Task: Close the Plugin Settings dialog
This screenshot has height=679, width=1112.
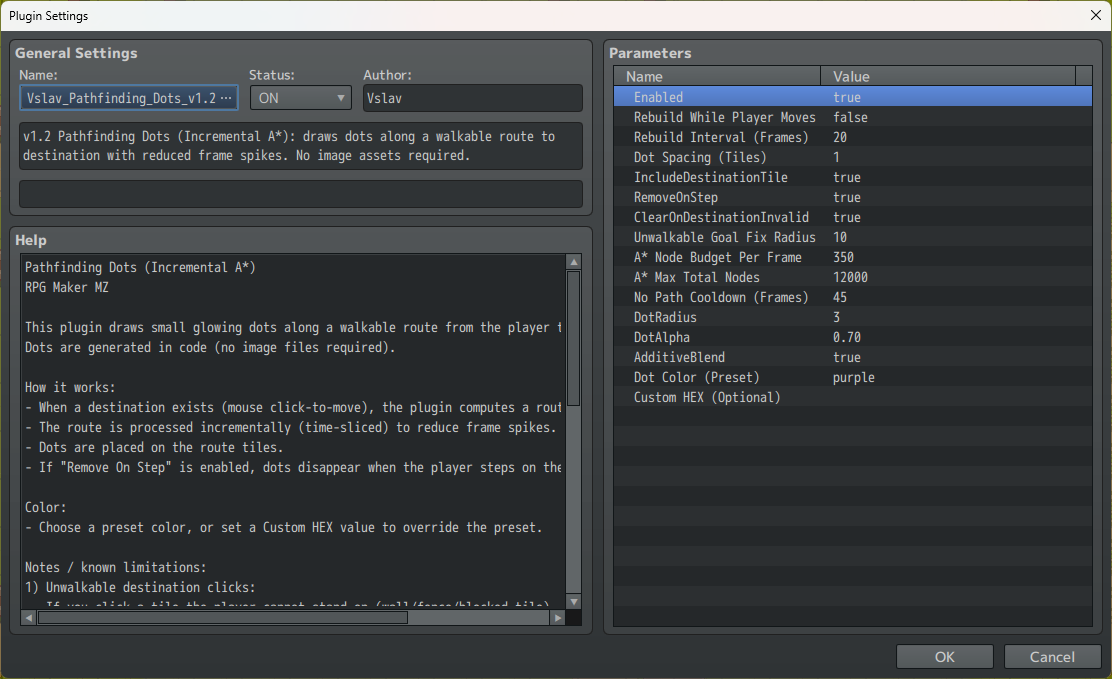Action: pyautogui.click(x=1096, y=15)
